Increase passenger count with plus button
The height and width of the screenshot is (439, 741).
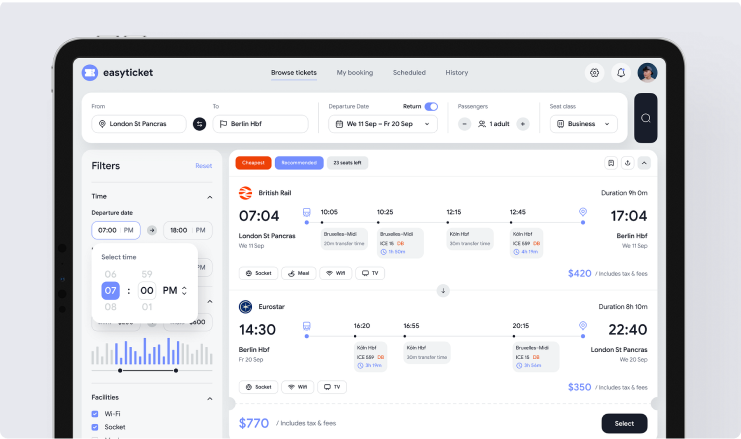(523, 124)
